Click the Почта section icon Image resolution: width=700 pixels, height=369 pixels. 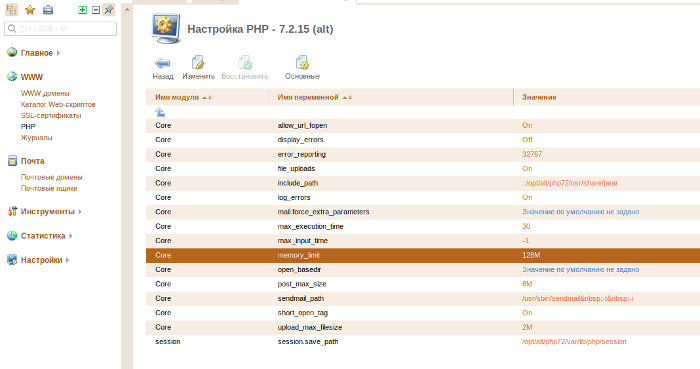[12, 161]
